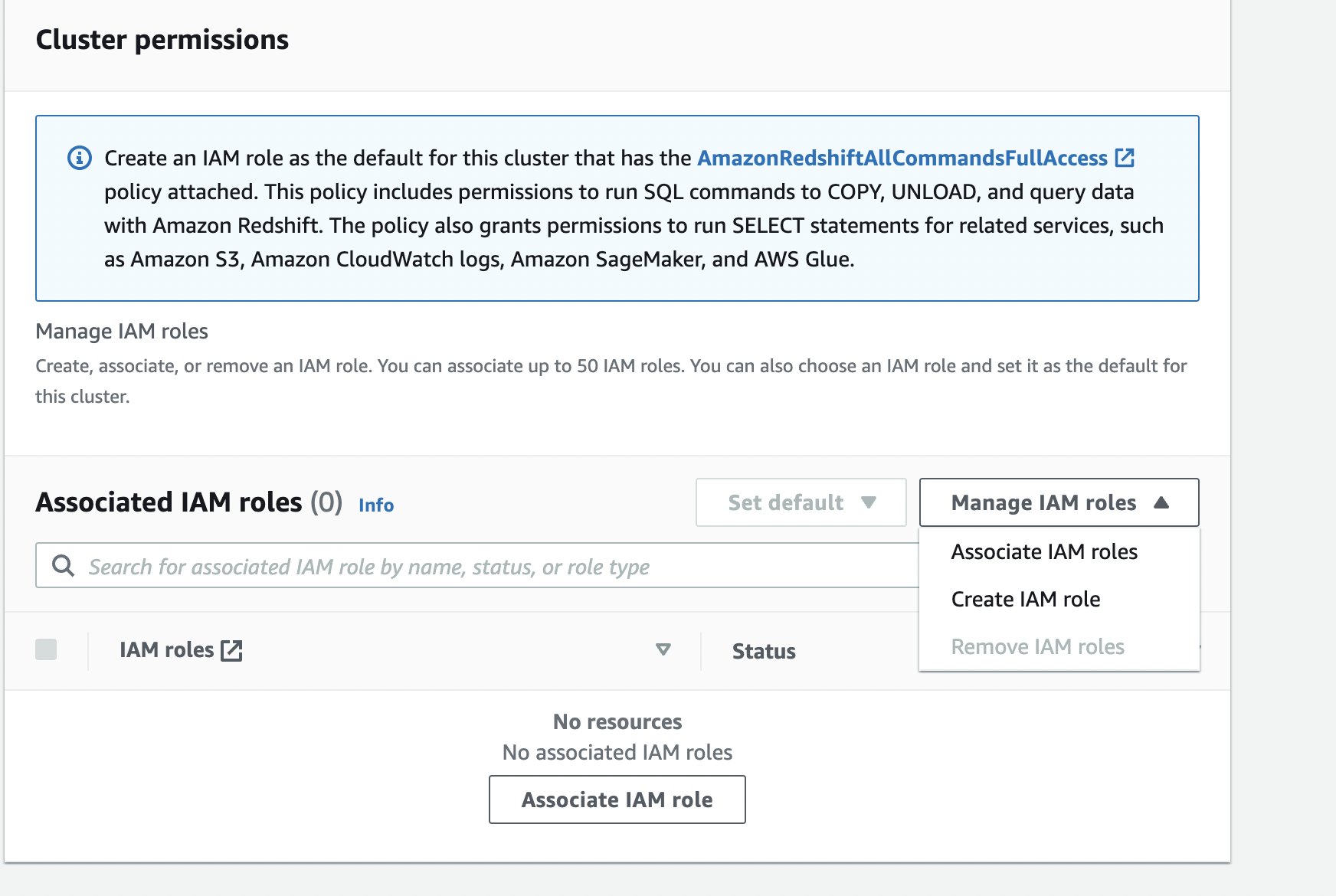Click the up arrow on Manage IAM roles

pyautogui.click(x=1161, y=502)
